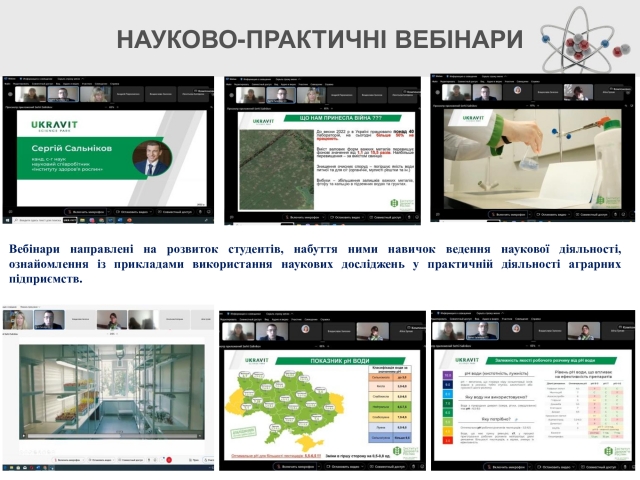This screenshot has height=480, width=640.
Task: Click the red end-call button in greenhouse screenshot
Action: (169, 460)
